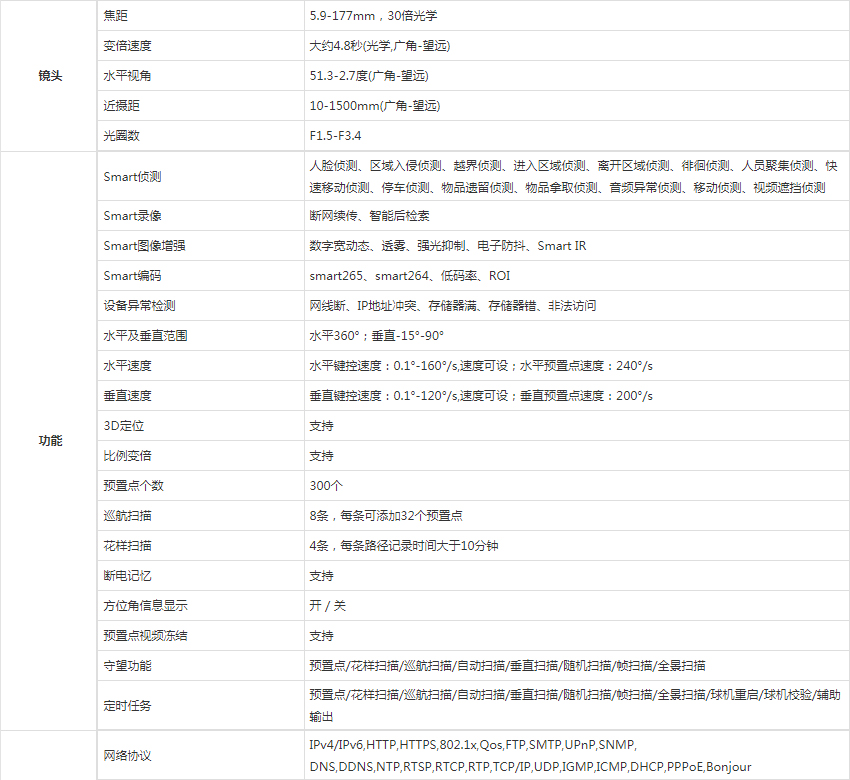Viewport: 850px width, 780px height.
Task: Select the 守望功能 row label
Action: coord(127,666)
